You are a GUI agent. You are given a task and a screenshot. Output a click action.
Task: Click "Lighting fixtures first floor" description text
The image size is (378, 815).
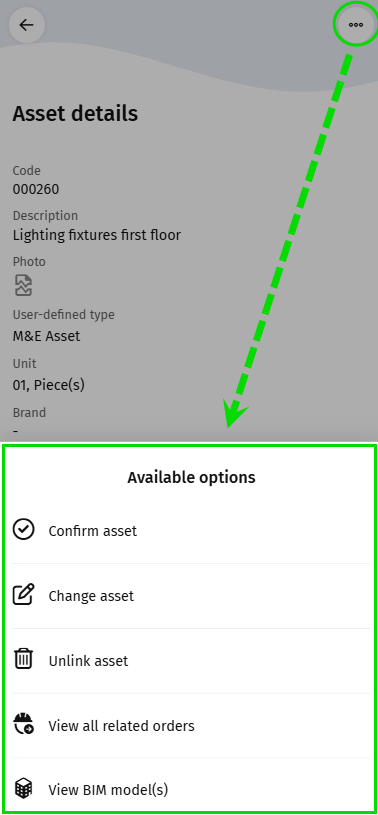[97, 235]
